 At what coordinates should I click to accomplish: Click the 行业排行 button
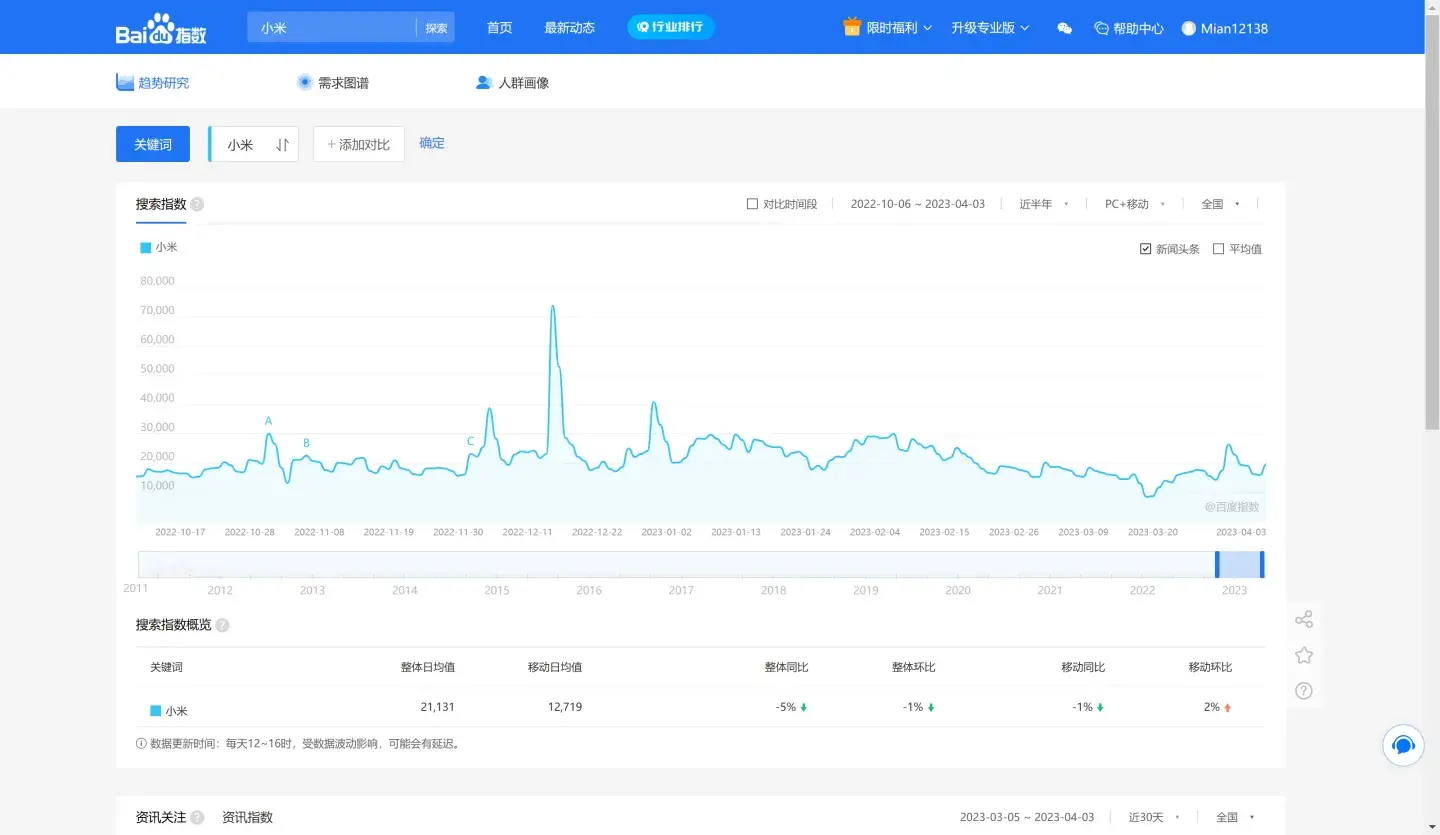pyautogui.click(x=671, y=27)
